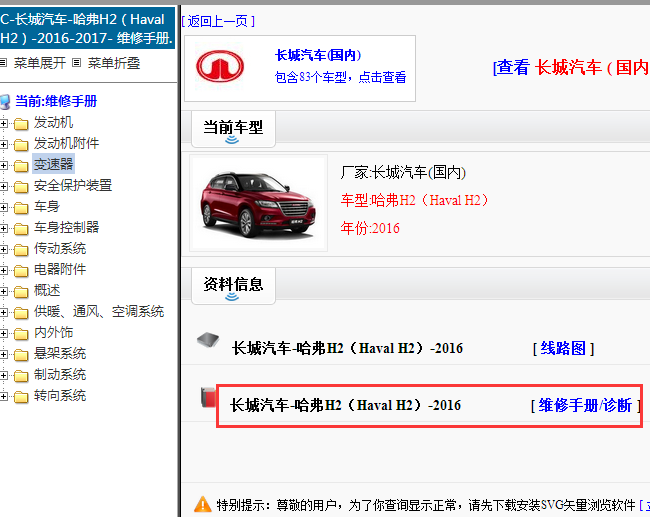Click the 制动系统 folder icon
The width and height of the screenshot is (650, 517).
[x=21, y=376]
